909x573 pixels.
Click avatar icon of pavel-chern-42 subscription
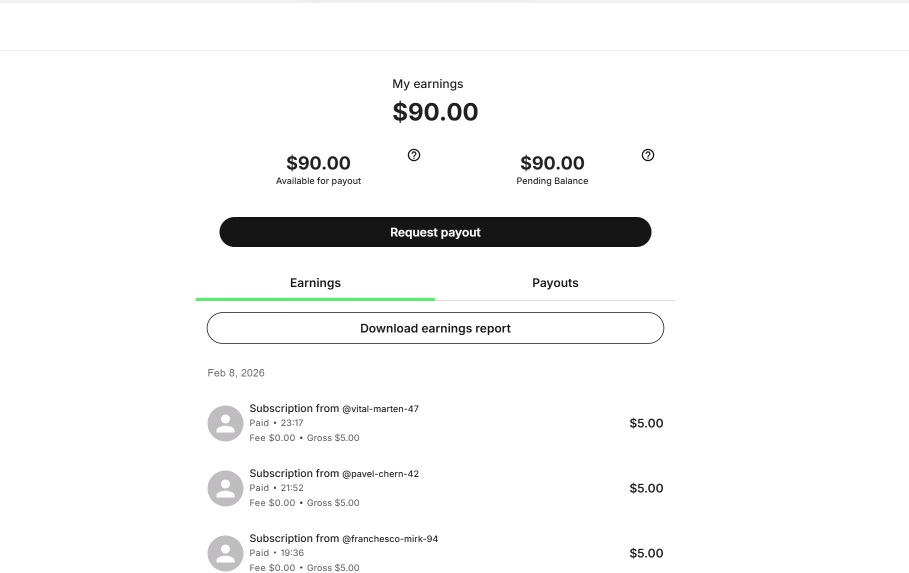pos(226,488)
